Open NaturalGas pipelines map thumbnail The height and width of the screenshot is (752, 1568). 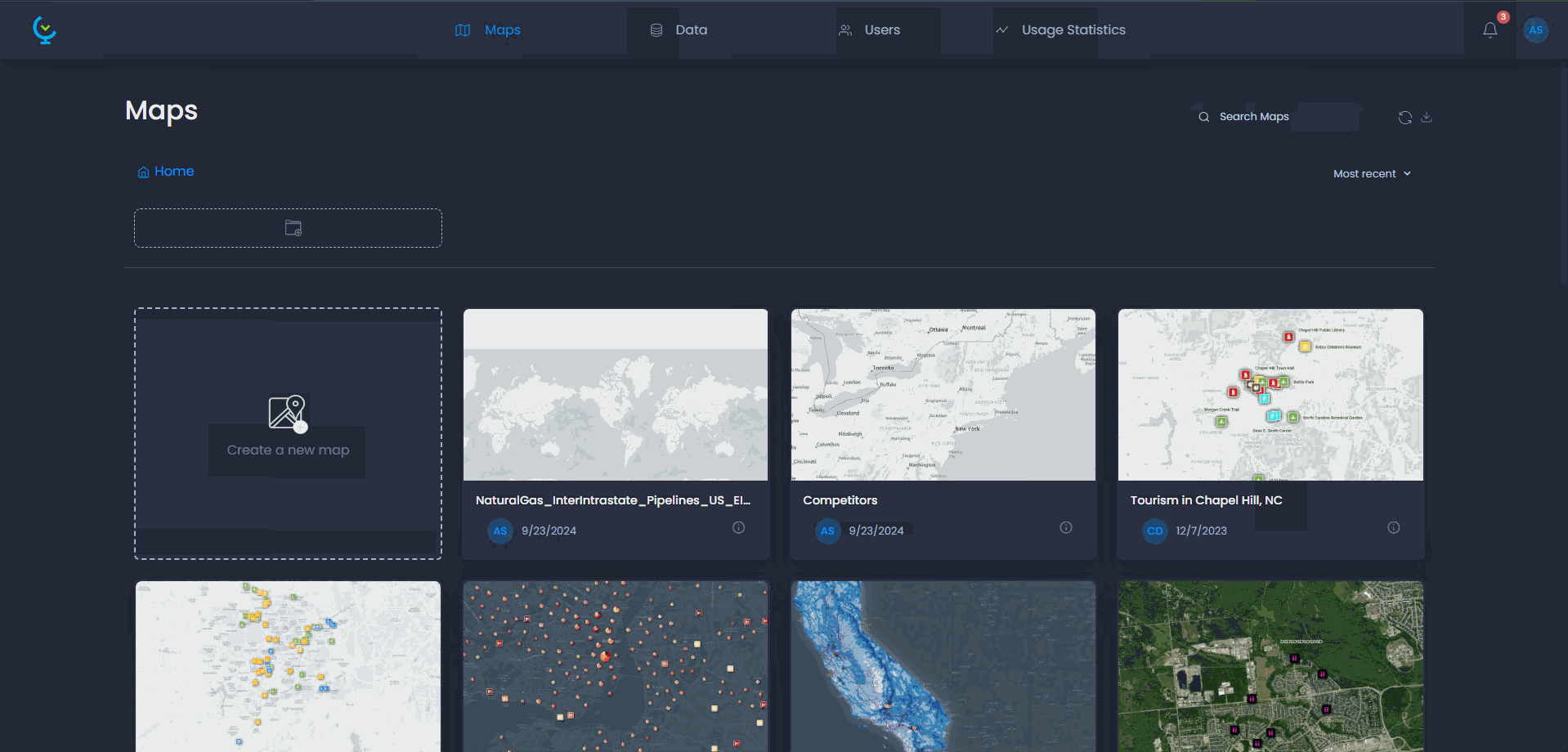[x=616, y=395]
